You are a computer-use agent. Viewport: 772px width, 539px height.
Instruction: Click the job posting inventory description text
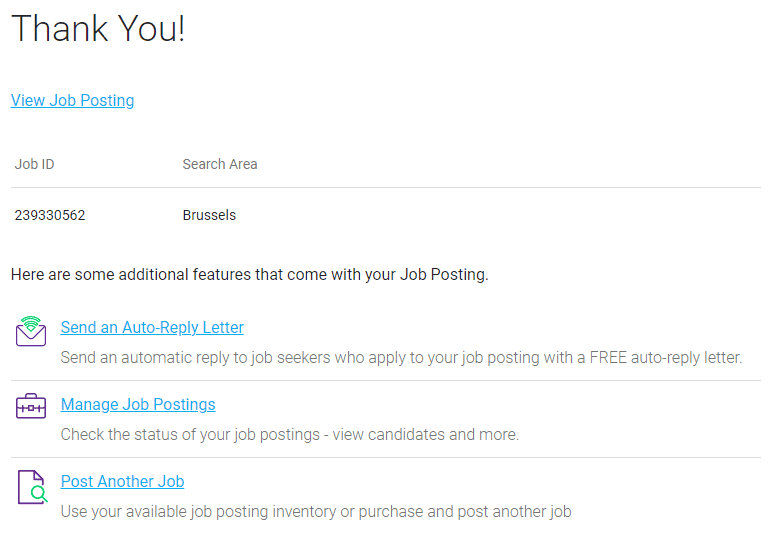[316, 511]
